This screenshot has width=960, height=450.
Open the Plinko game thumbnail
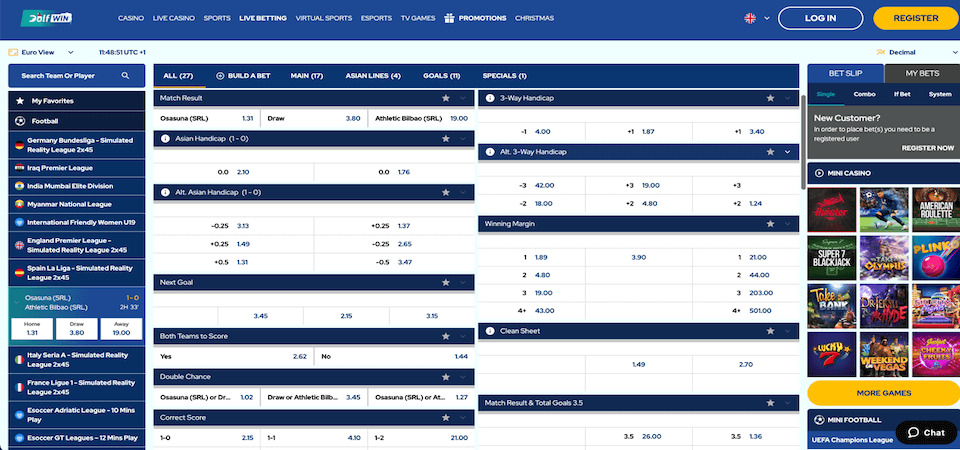(x=936, y=258)
